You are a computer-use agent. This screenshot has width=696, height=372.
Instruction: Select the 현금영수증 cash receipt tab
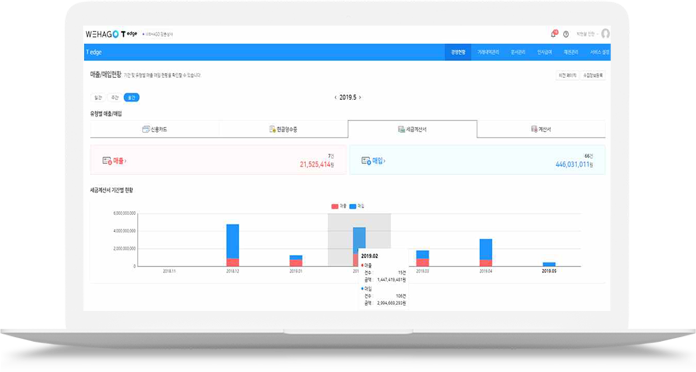point(283,129)
